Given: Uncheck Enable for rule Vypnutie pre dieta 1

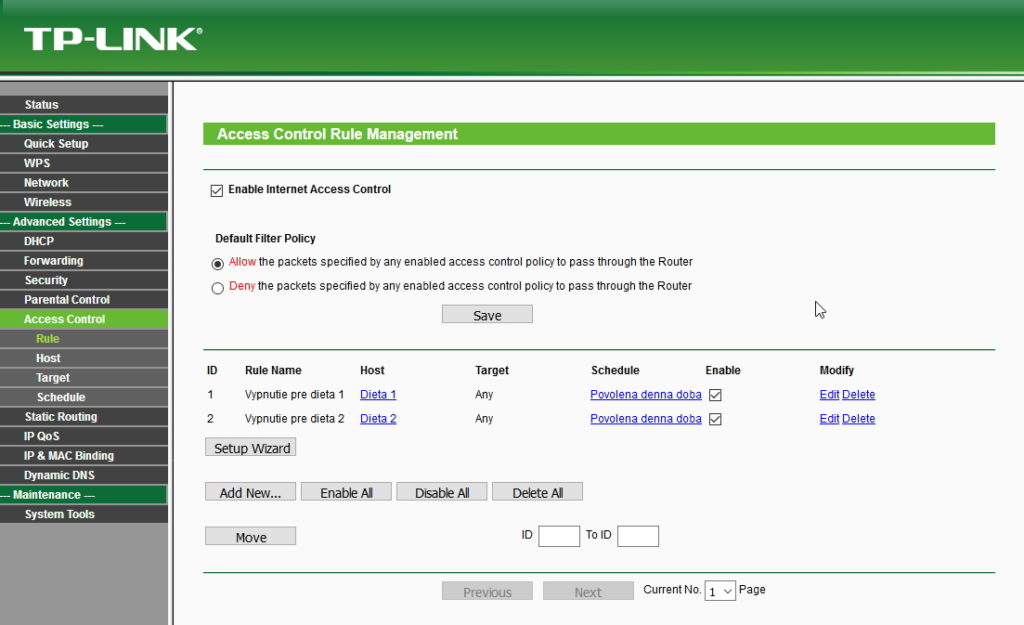Looking at the screenshot, I should pyautogui.click(x=715, y=395).
